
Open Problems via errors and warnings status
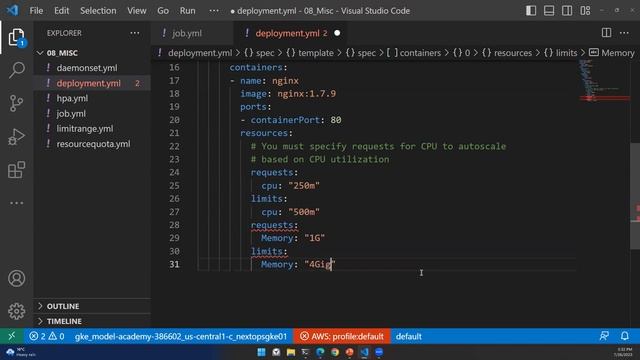(47, 336)
